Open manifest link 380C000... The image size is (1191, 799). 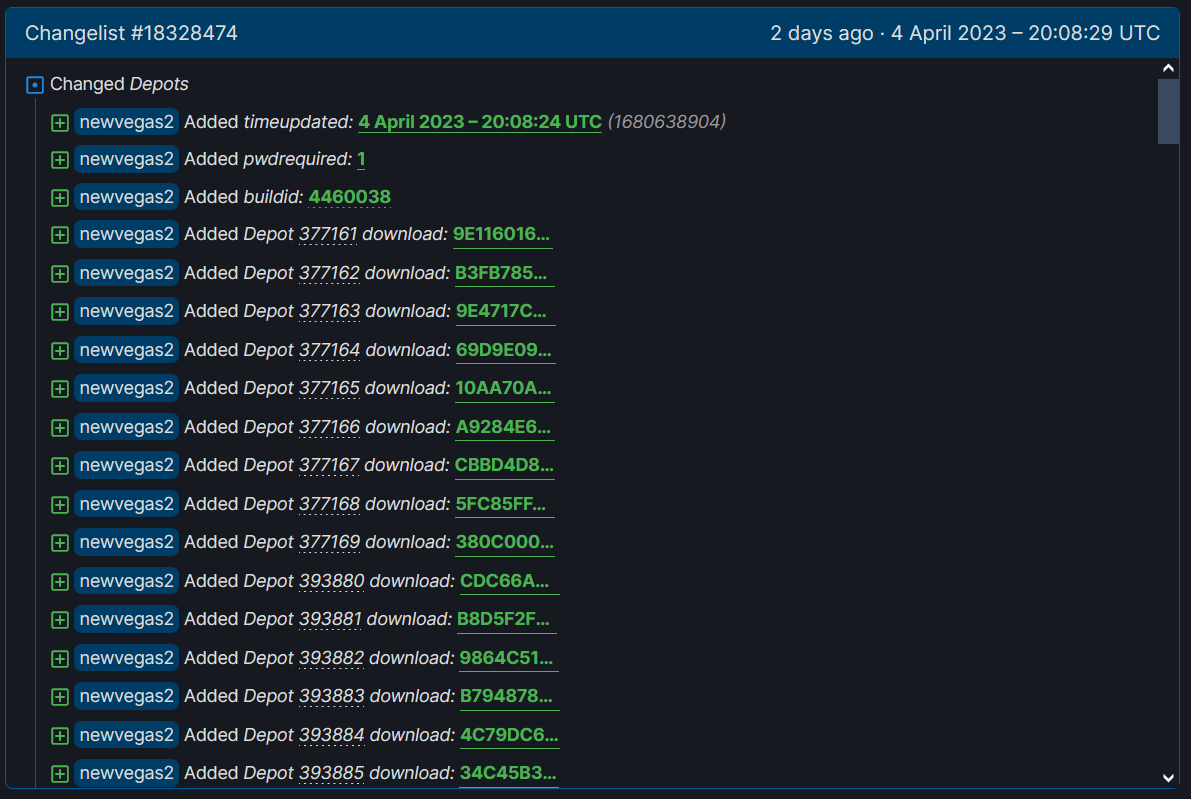505,542
